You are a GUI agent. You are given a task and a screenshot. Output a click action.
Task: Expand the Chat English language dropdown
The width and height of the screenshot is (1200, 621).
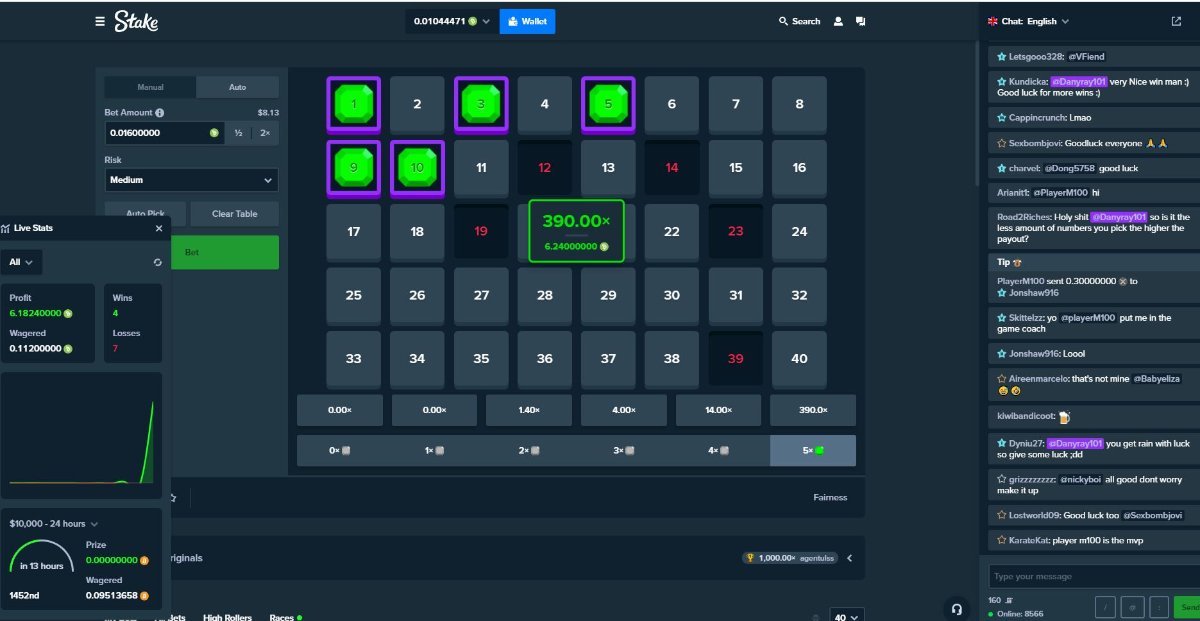(x=1028, y=21)
